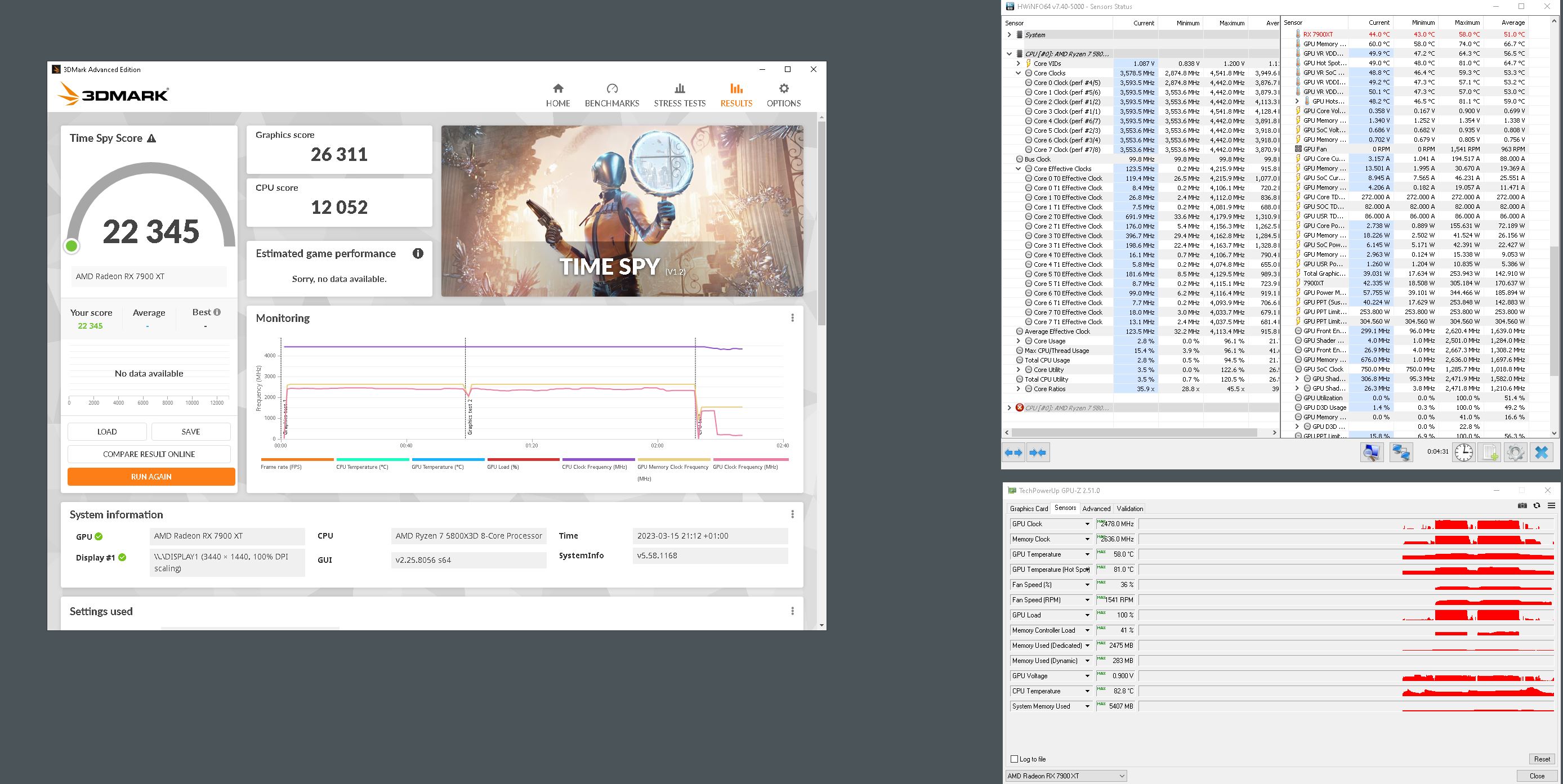Viewport: 1563px width, 784px height.
Task: Click the GPU Fan sensor icon in HWiNFO
Action: tap(1298, 149)
